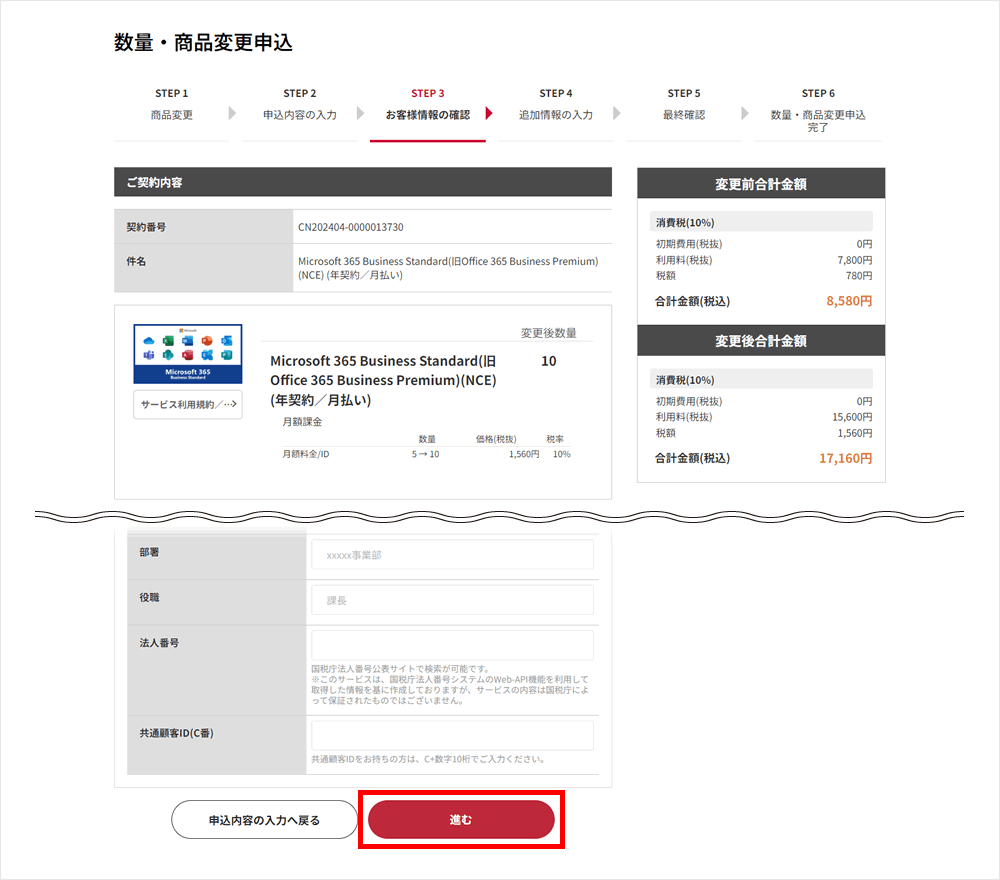
Task: Click the gray arrow after STEP 2
Action: click(x=360, y=114)
